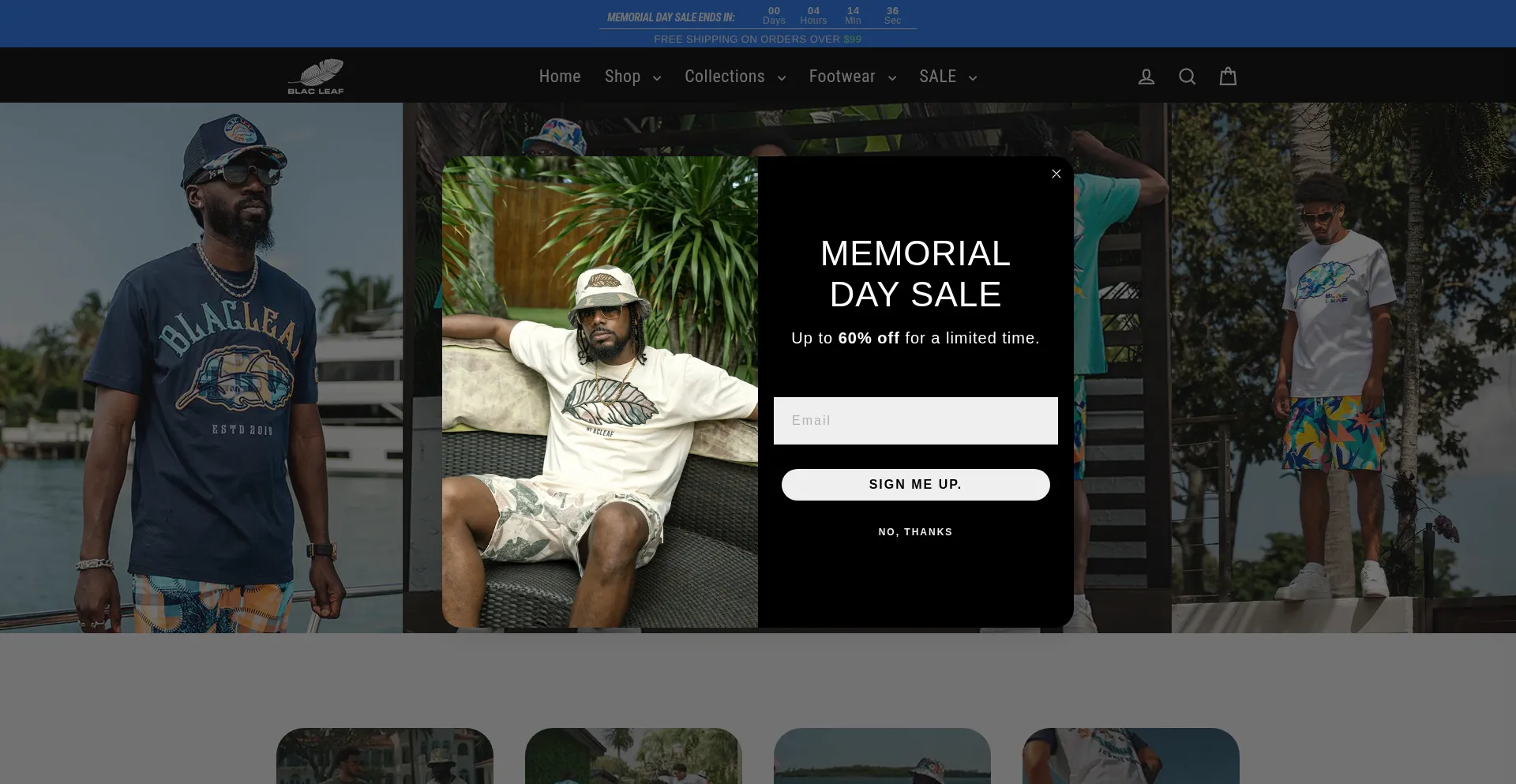
Task: Click the "Up to 60% off" popup text
Action: click(916, 338)
